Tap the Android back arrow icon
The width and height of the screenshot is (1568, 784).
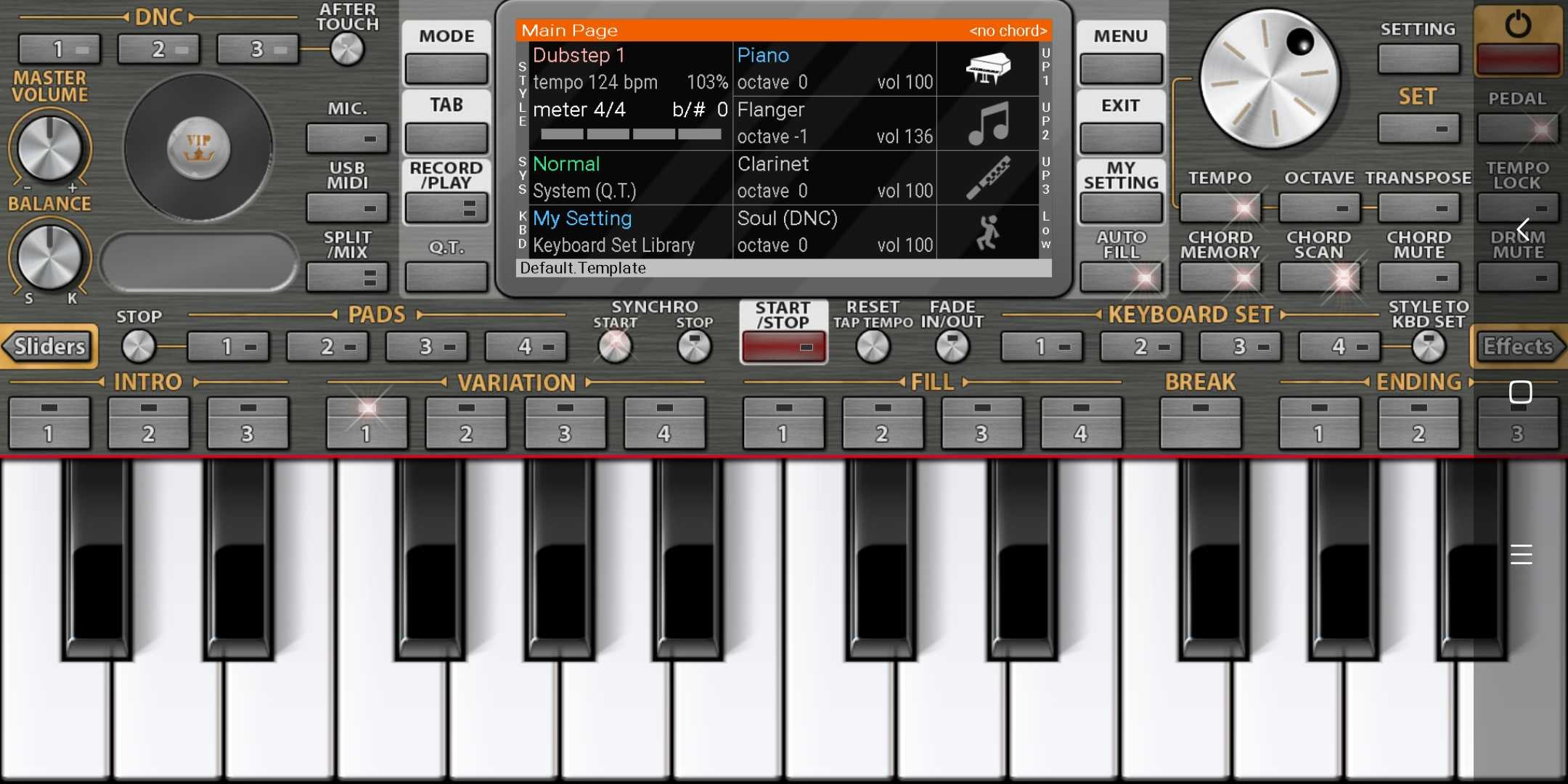pyautogui.click(x=1522, y=229)
